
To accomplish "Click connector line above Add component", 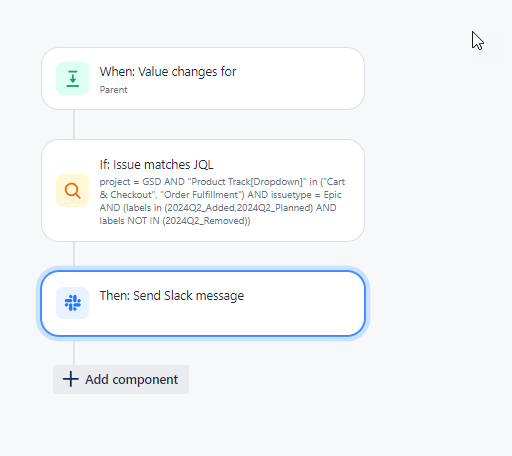I will (74, 353).
